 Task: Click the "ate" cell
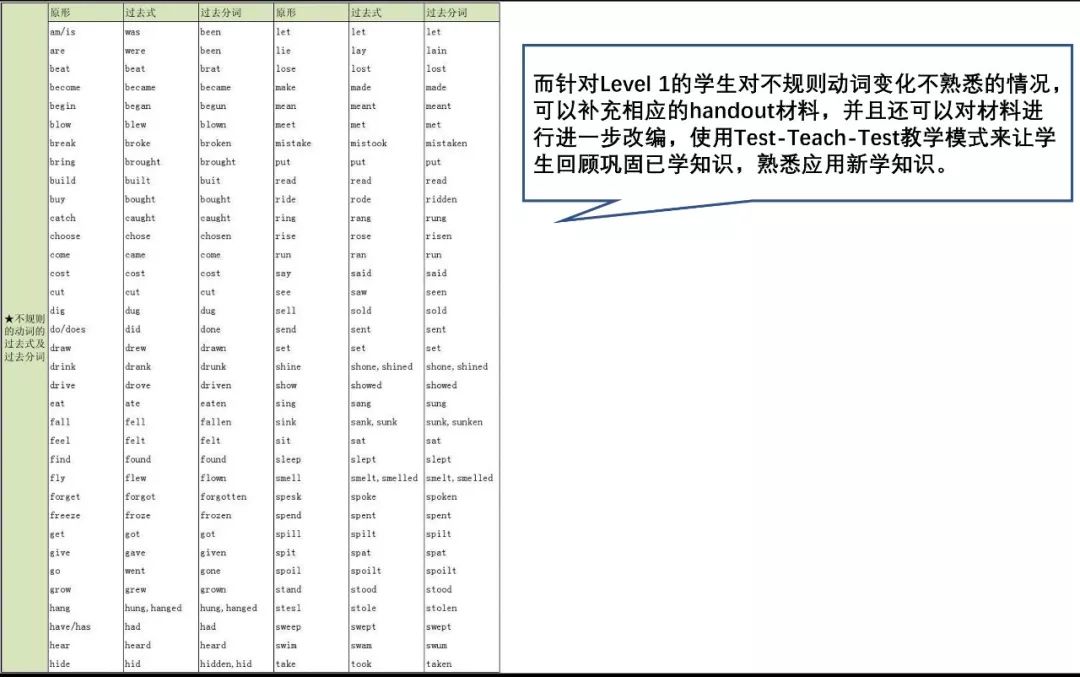pyautogui.click(x=132, y=404)
